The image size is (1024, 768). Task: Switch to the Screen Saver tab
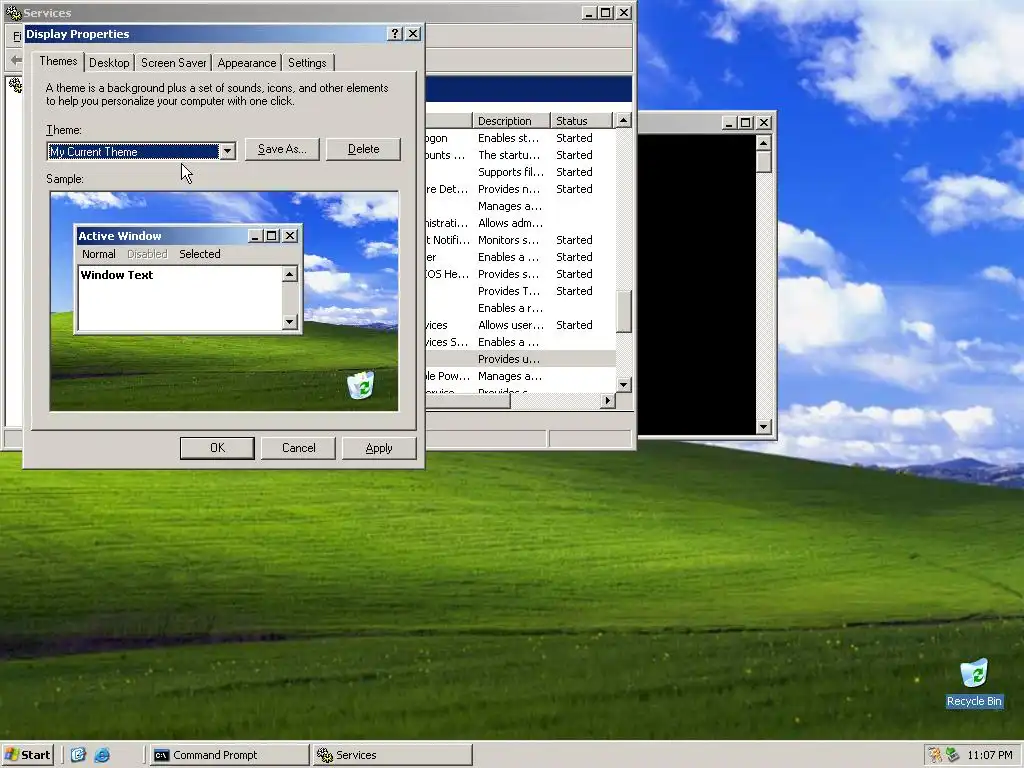(x=174, y=63)
